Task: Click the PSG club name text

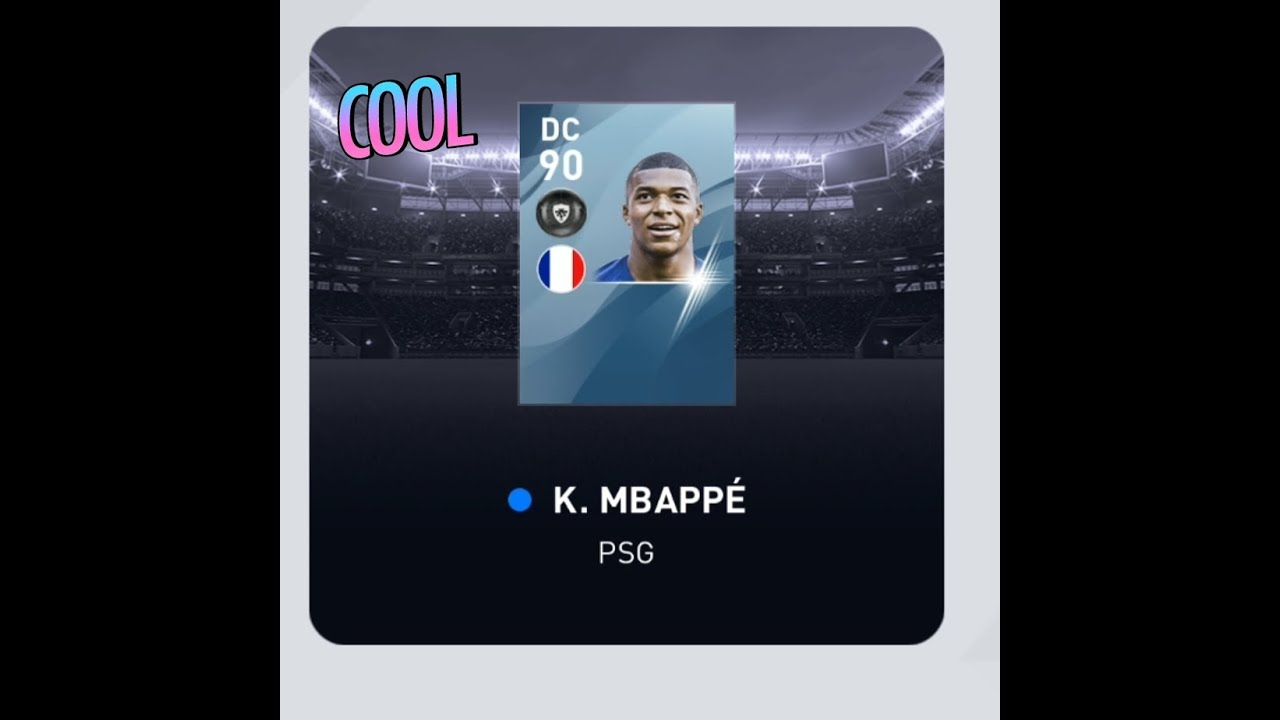Action: click(x=626, y=553)
